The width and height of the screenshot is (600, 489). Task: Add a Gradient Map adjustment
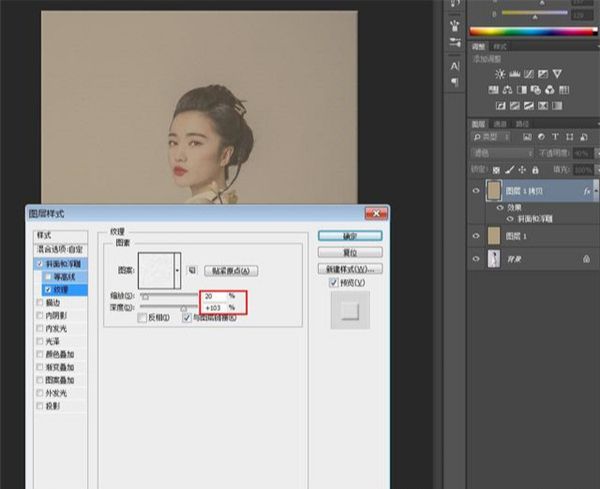tap(557, 106)
